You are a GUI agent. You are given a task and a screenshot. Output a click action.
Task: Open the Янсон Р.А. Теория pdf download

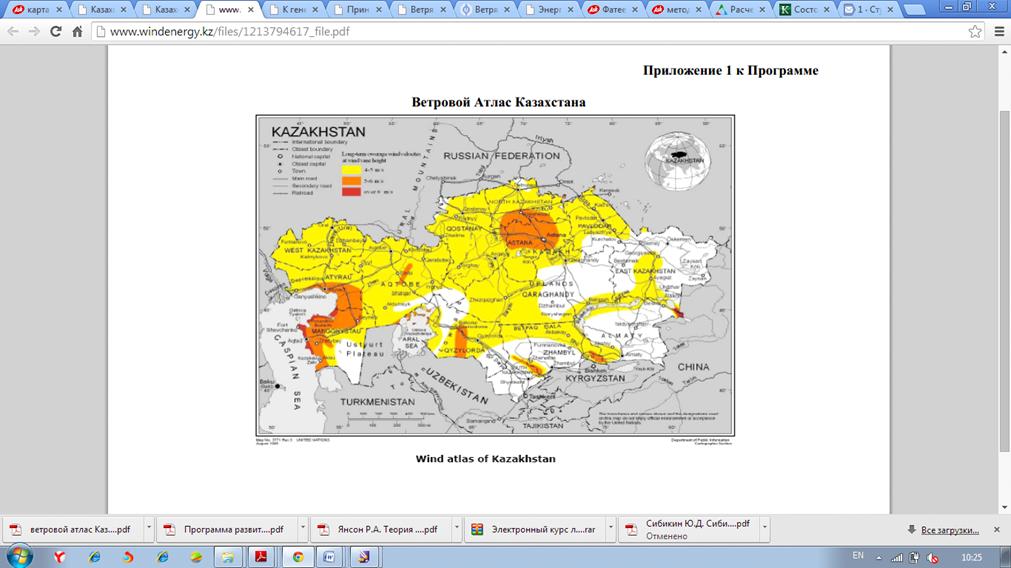(x=378, y=529)
